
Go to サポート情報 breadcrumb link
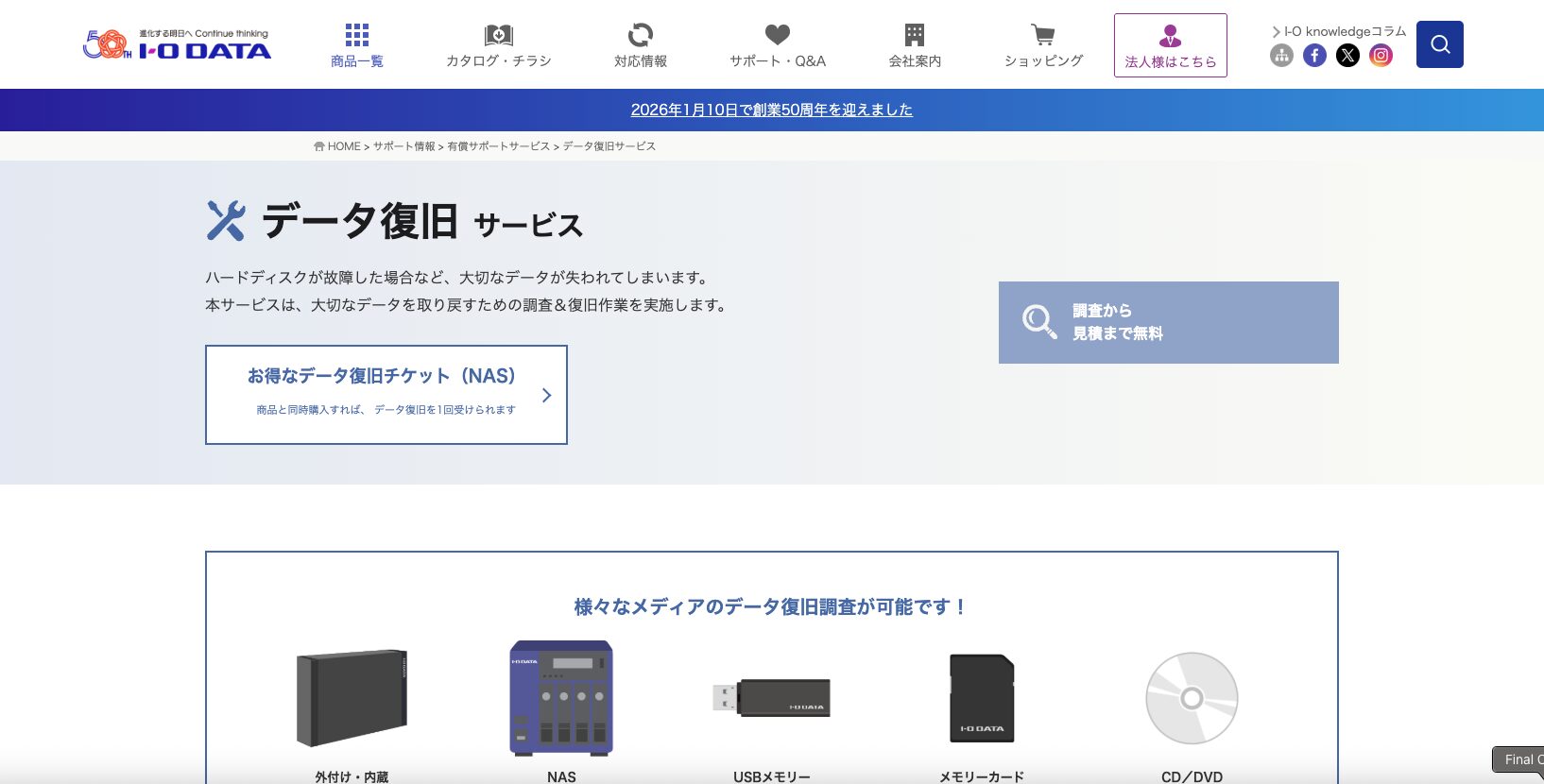(x=403, y=146)
